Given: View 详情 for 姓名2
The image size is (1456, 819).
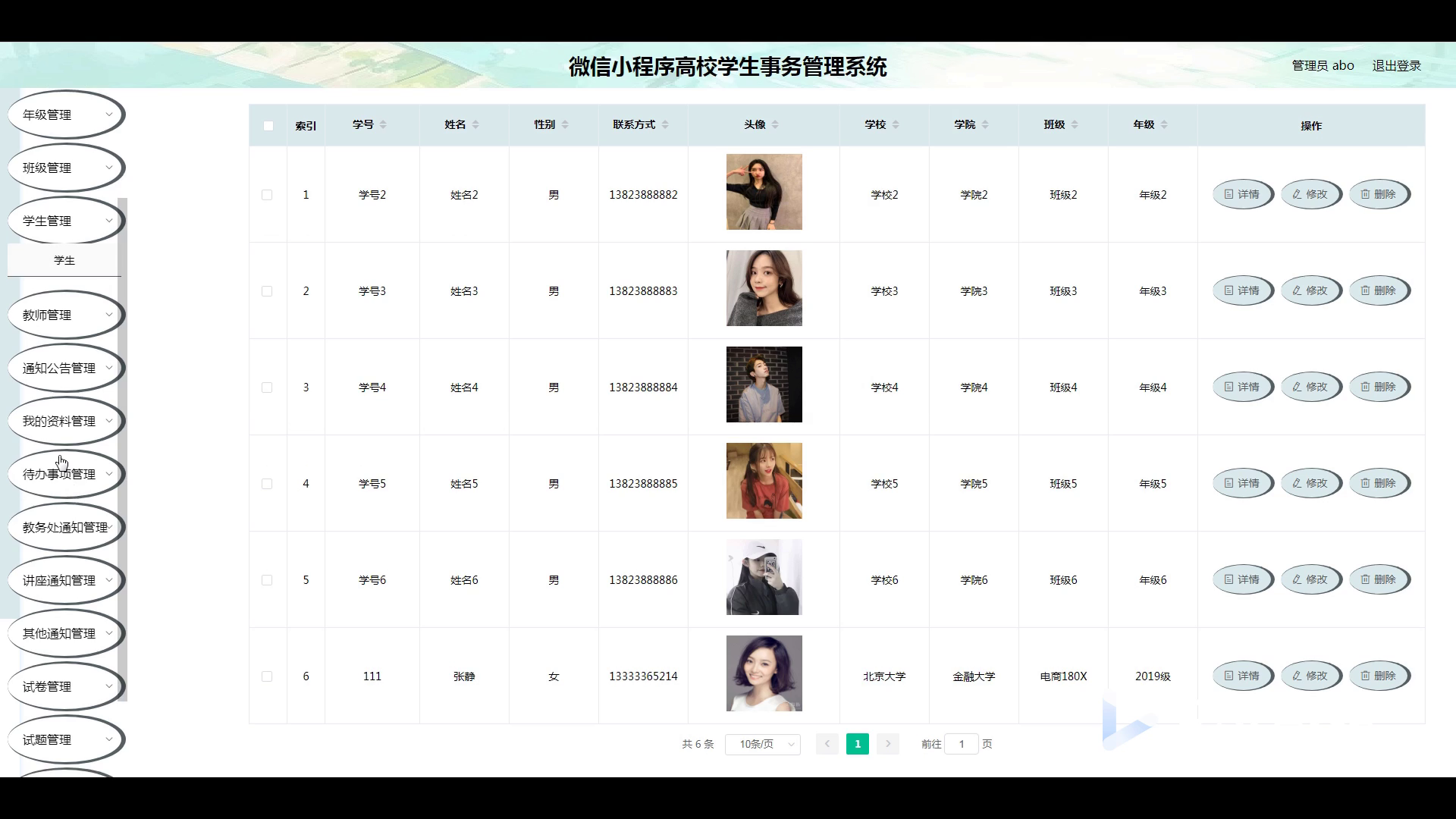Looking at the screenshot, I should pyautogui.click(x=1243, y=194).
